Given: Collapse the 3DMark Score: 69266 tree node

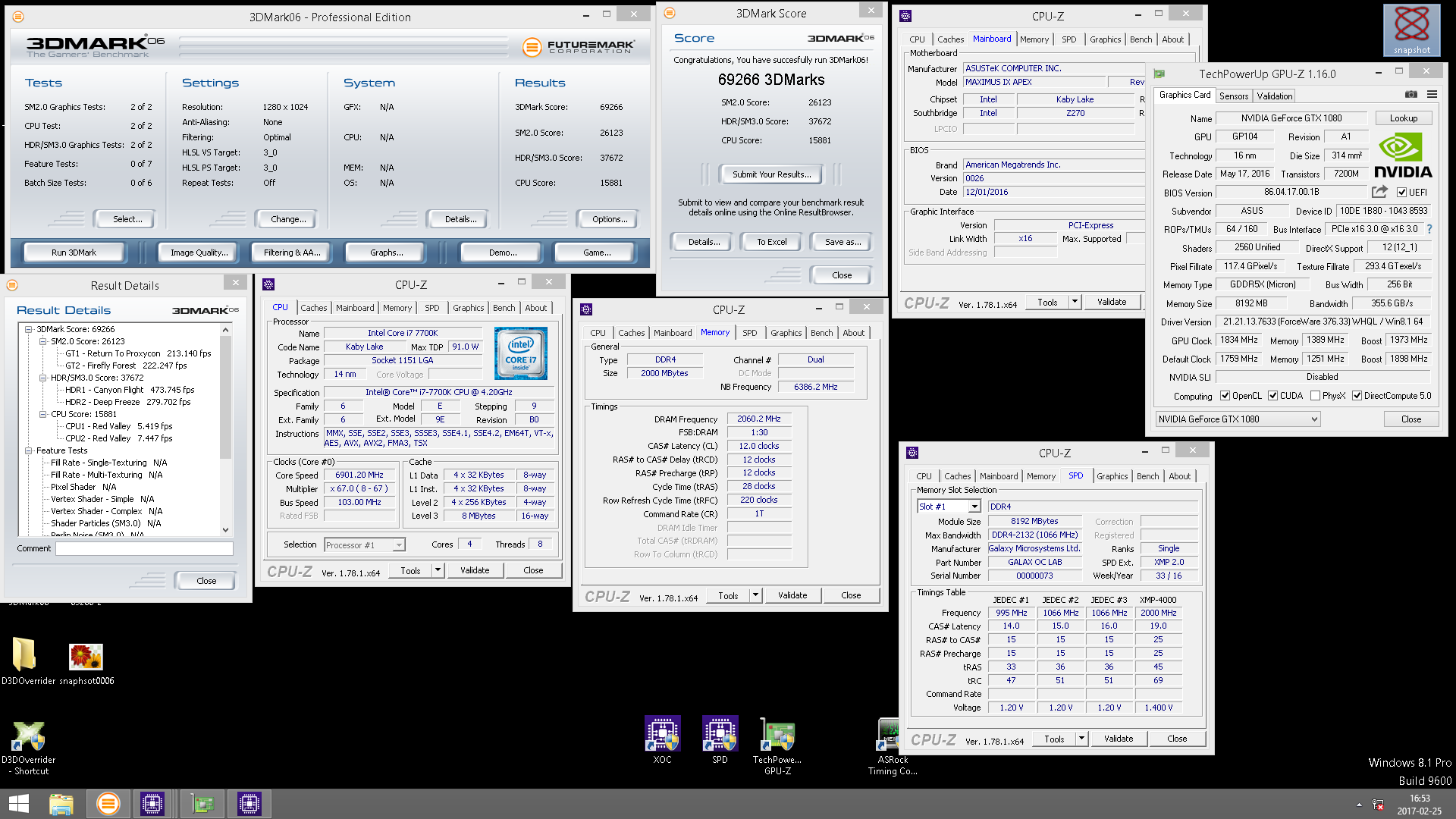Looking at the screenshot, I should tap(29, 329).
